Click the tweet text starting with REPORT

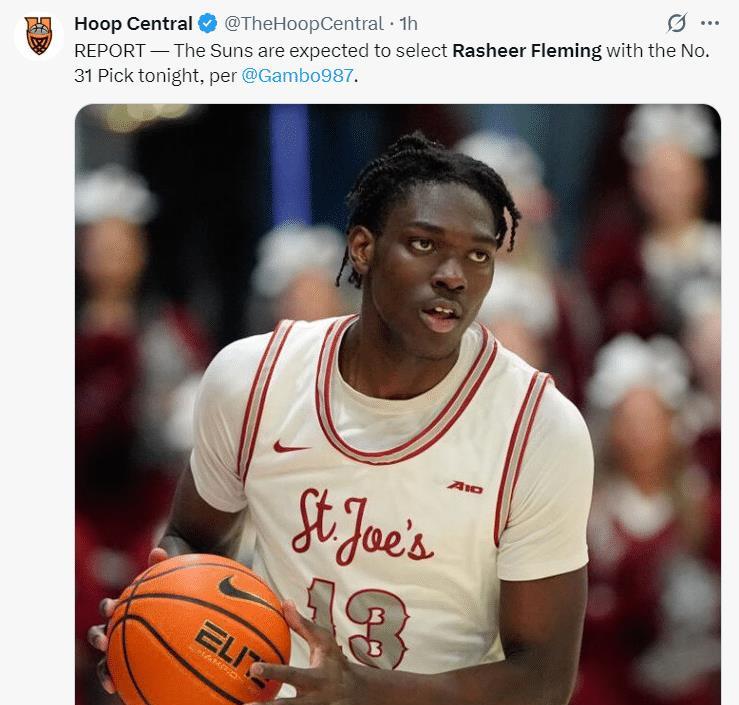(392, 63)
